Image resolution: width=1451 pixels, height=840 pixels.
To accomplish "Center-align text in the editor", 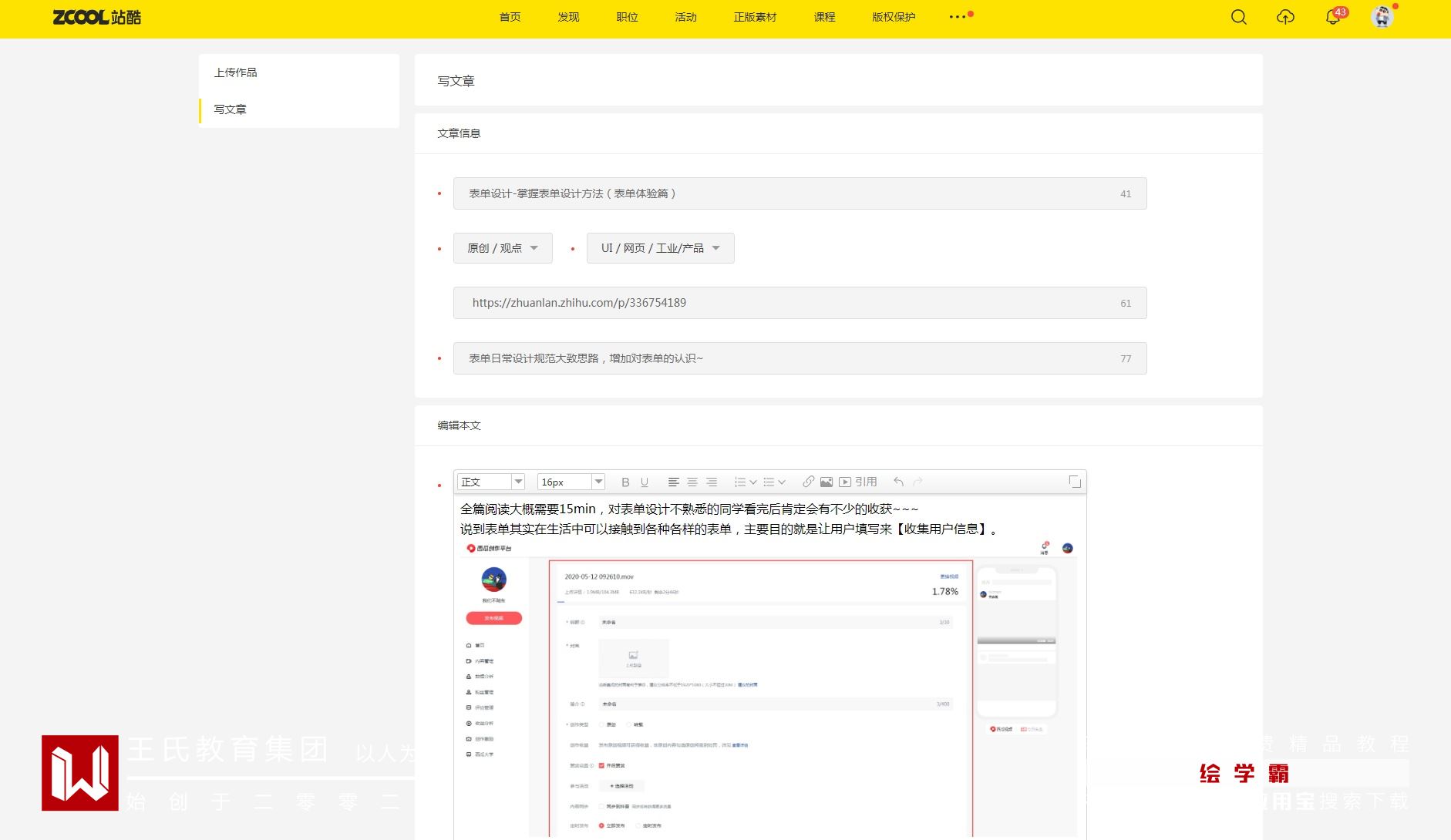I will coord(692,482).
